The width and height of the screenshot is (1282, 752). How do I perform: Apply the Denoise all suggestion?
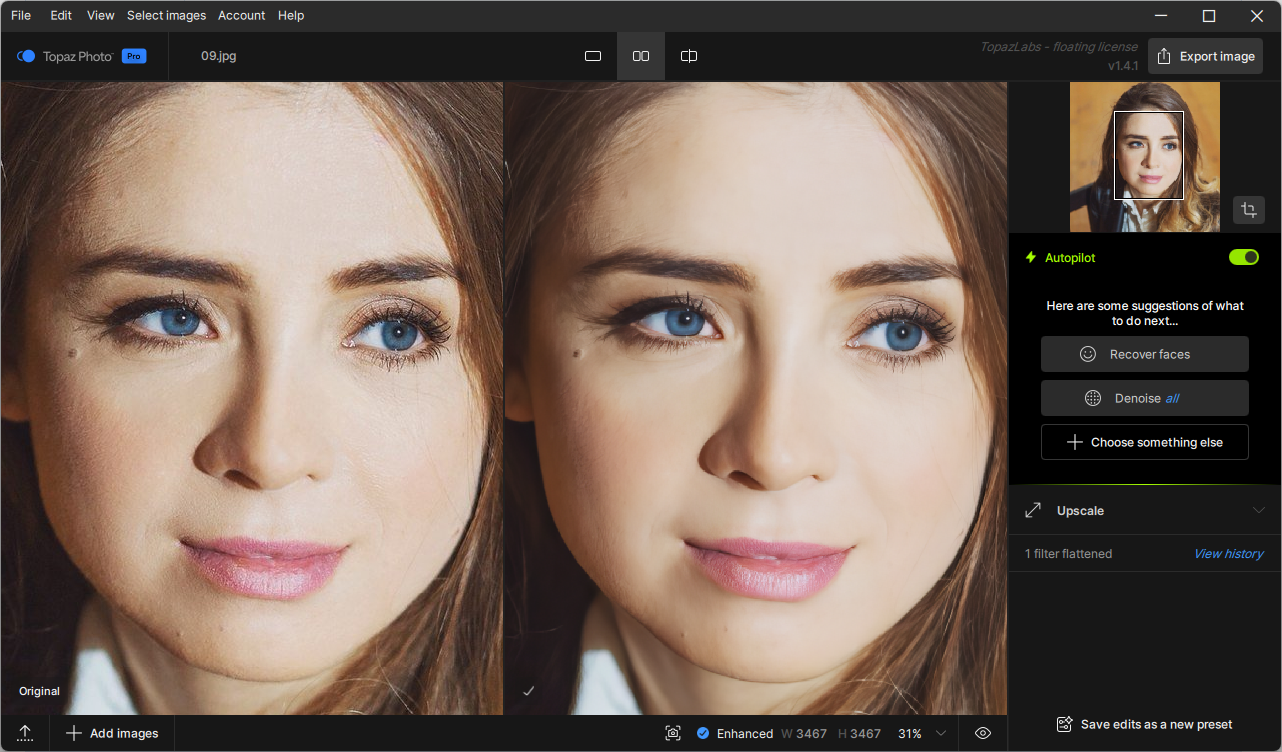pos(1145,398)
